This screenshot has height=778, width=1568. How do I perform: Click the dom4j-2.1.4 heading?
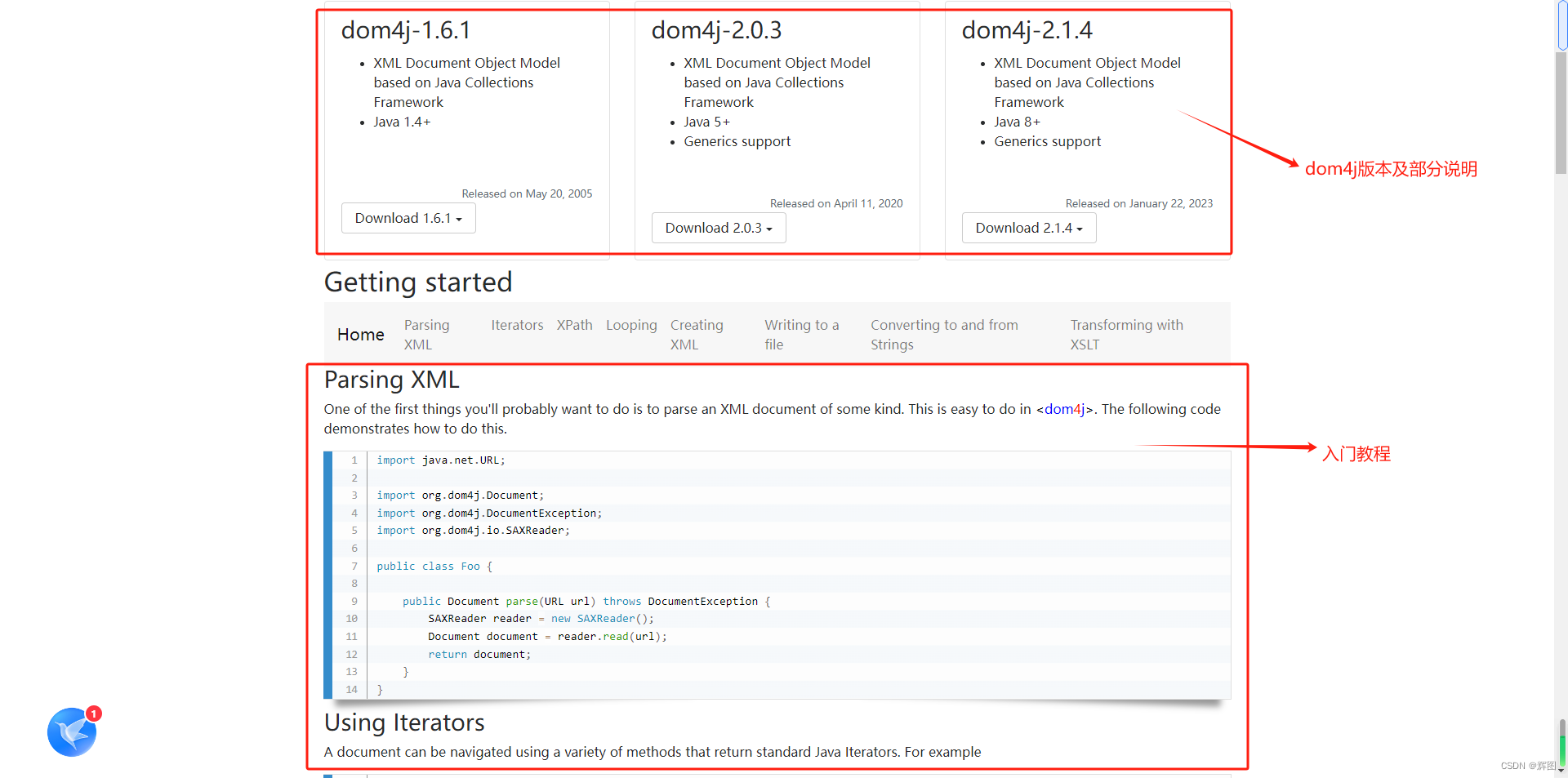[x=1027, y=30]
